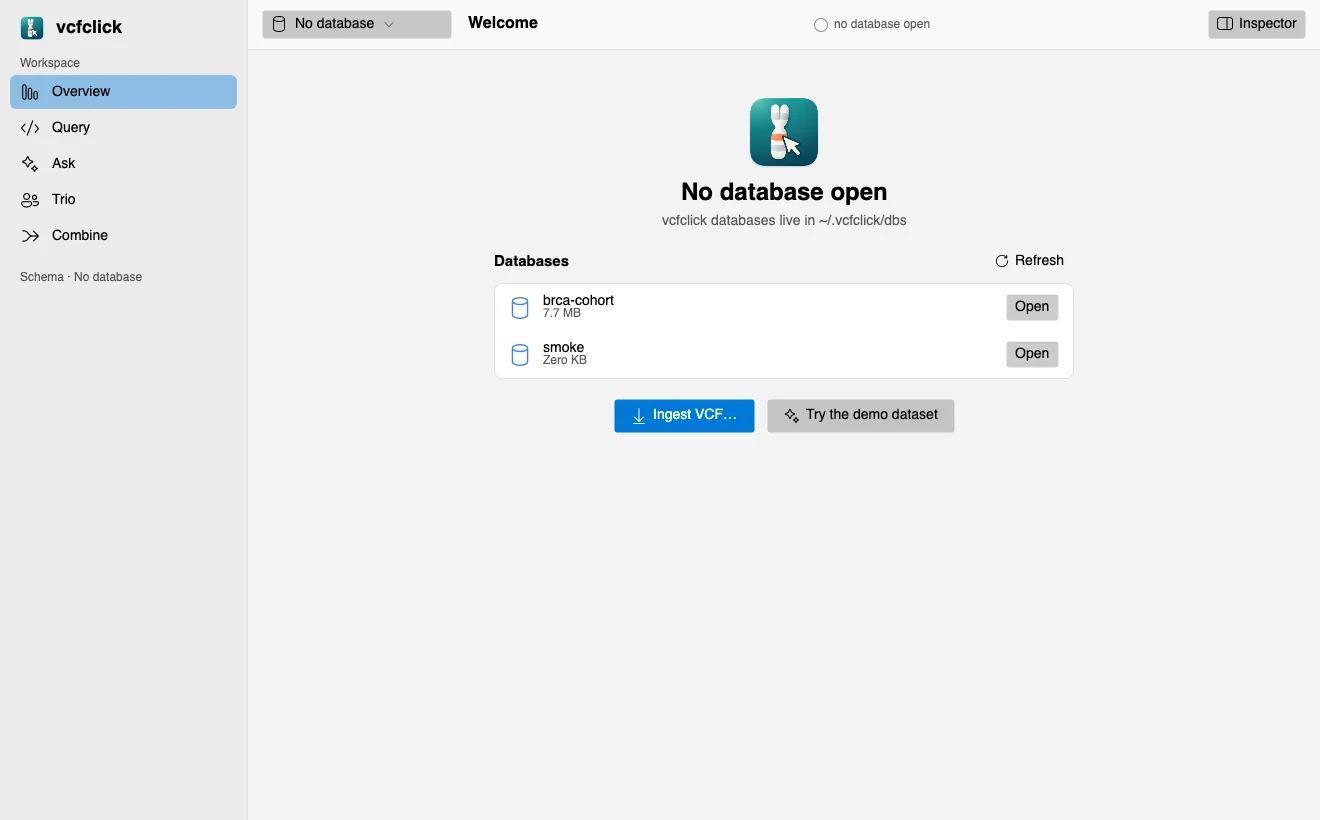
Task: Click the Ask sparkle icon
Action: tap(30, 164)
